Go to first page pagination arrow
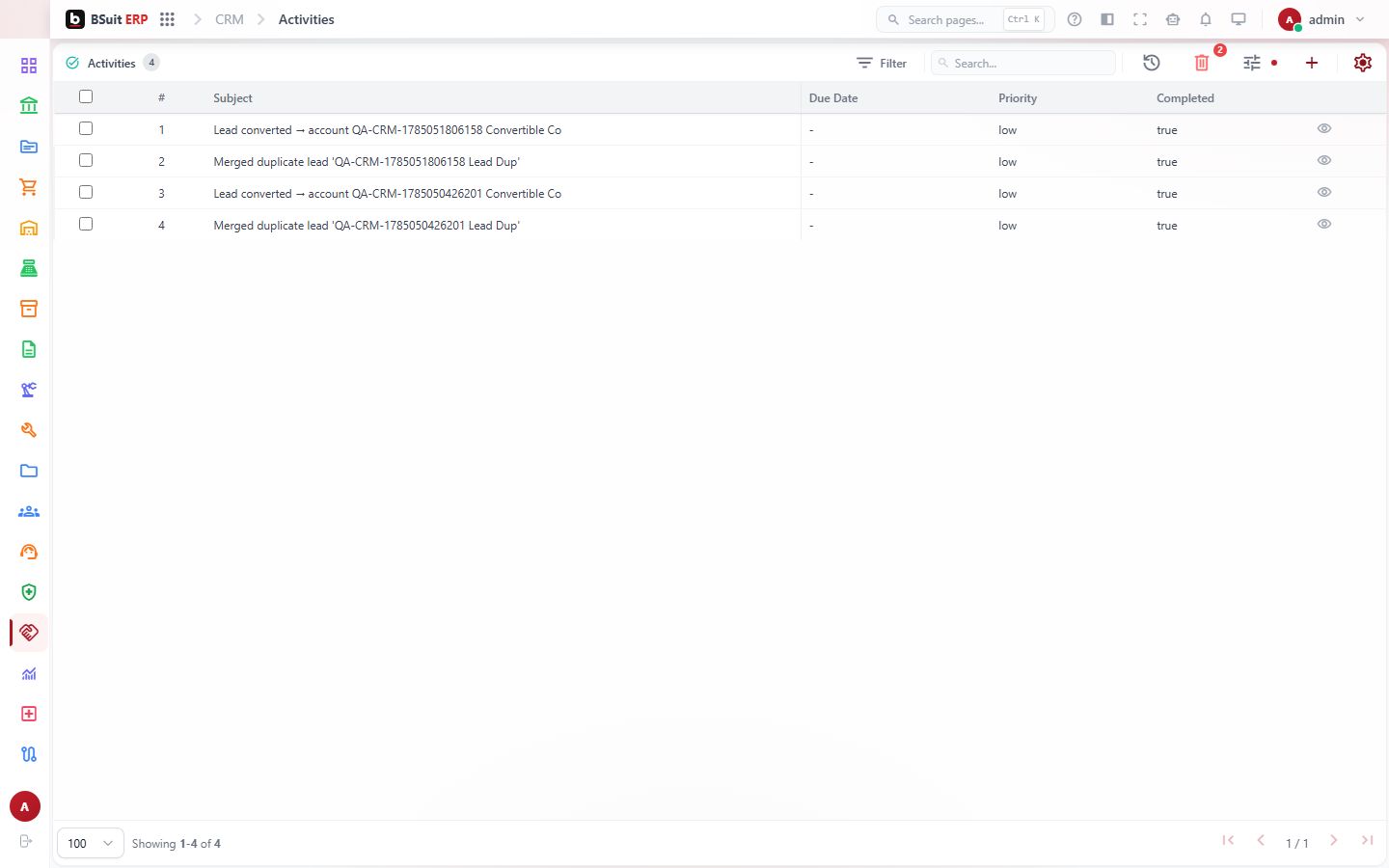Screen dimensions: 1389x868 (1228, 841)
